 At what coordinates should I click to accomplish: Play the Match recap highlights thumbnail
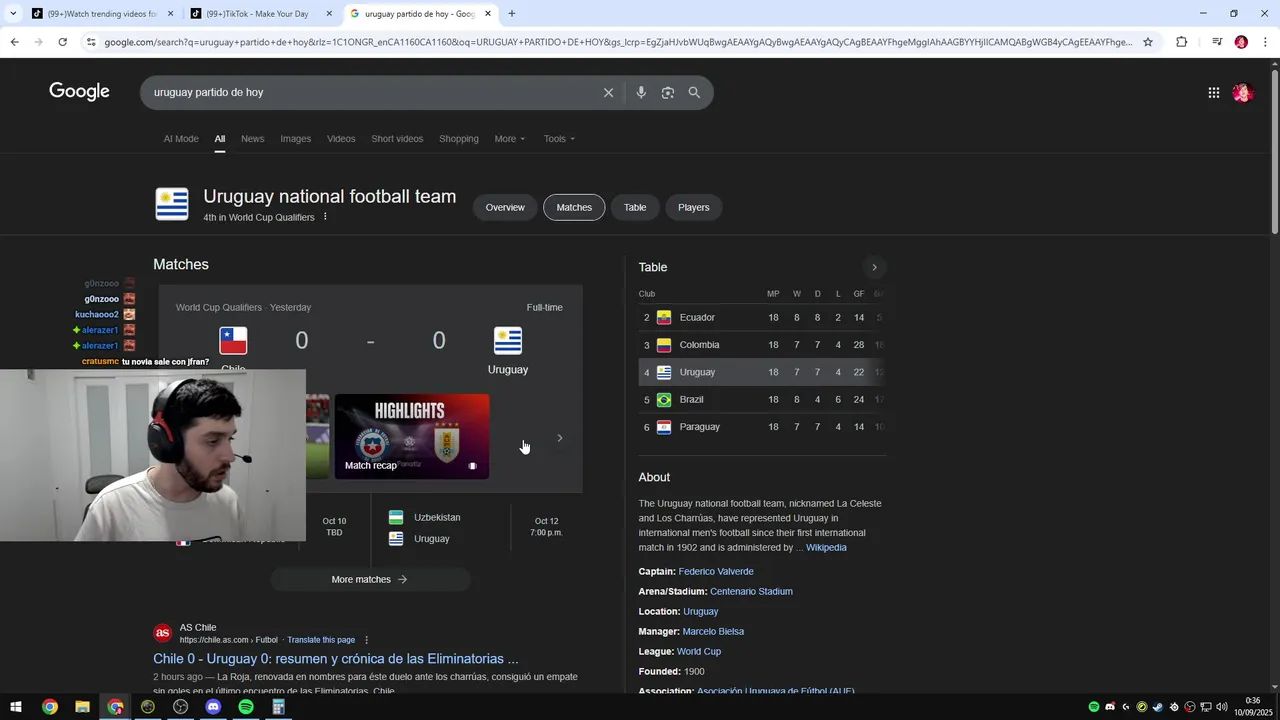pyautogui.click(x=412, y=436)
